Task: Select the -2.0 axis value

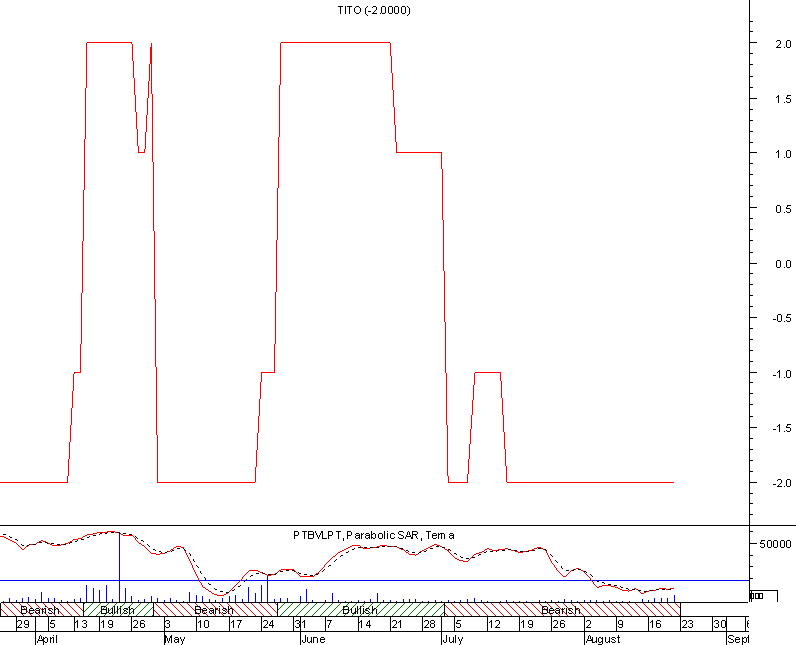Action: pyautogui.click(x=782, y=483)
